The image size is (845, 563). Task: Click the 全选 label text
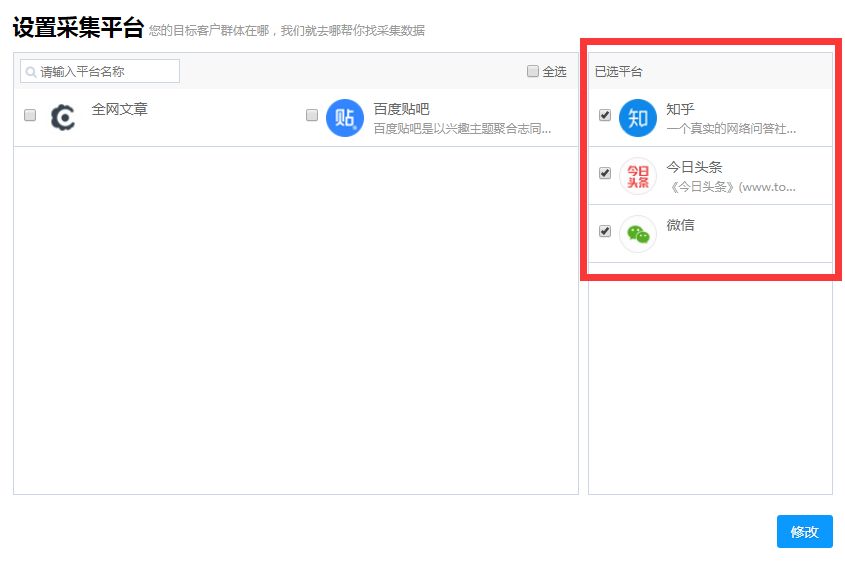[x=554, y=72]
